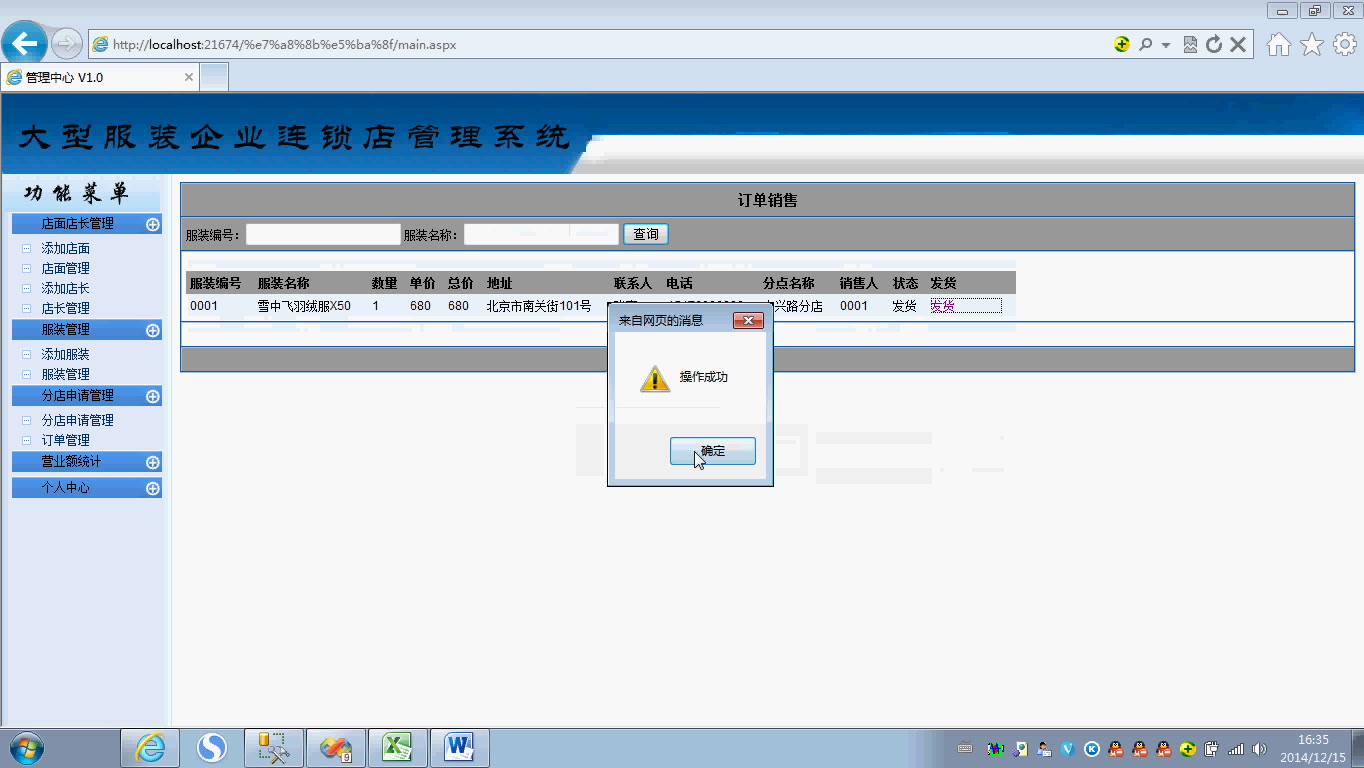The image size is (1364, 768).
Task: Click the browser forward arrow
Action: (x=66, y=43)
